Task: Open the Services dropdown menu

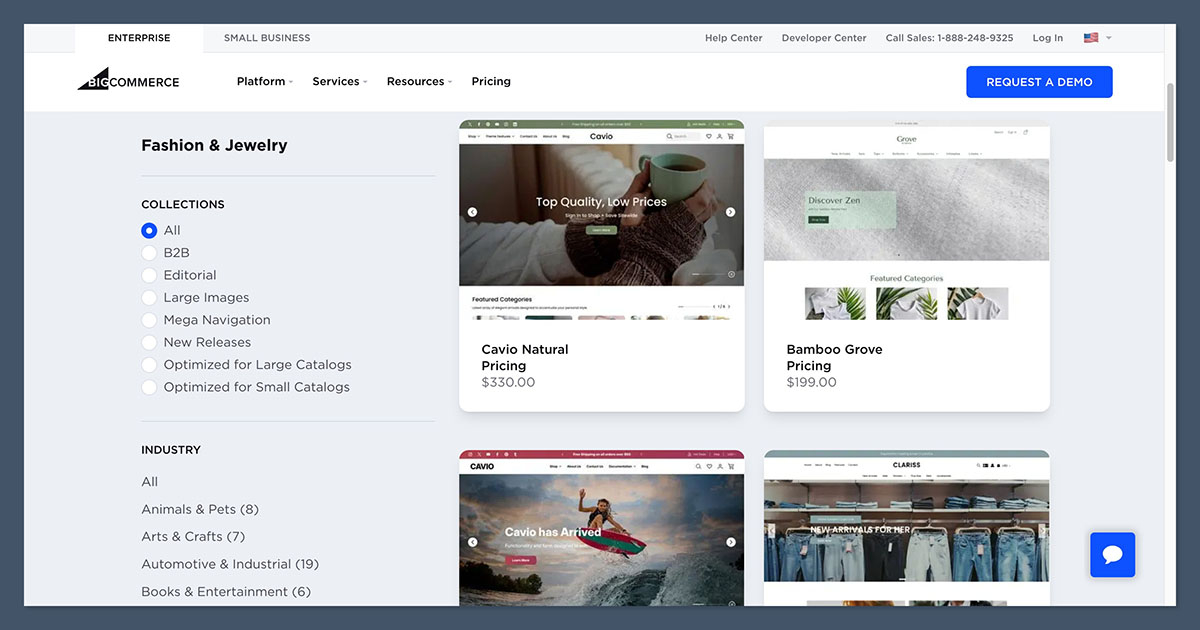Action: pyautogui.click(x=339, y=82)
